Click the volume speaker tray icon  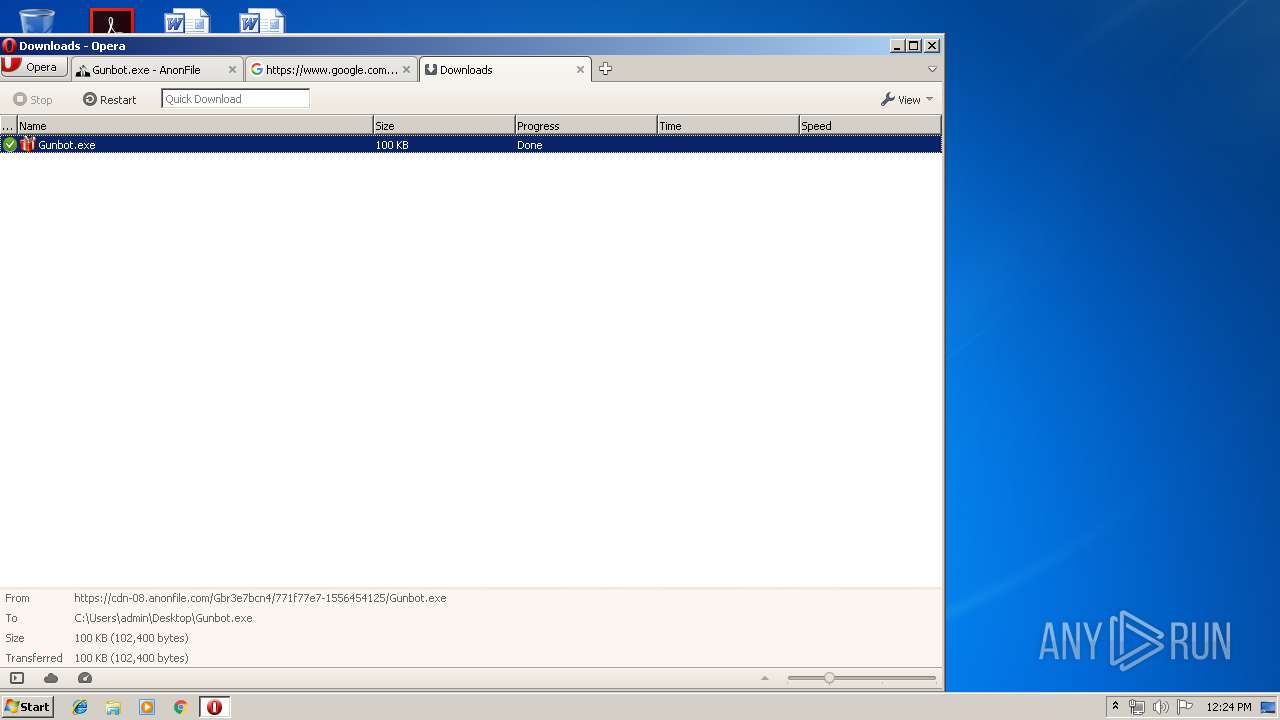click(1160, 707)
